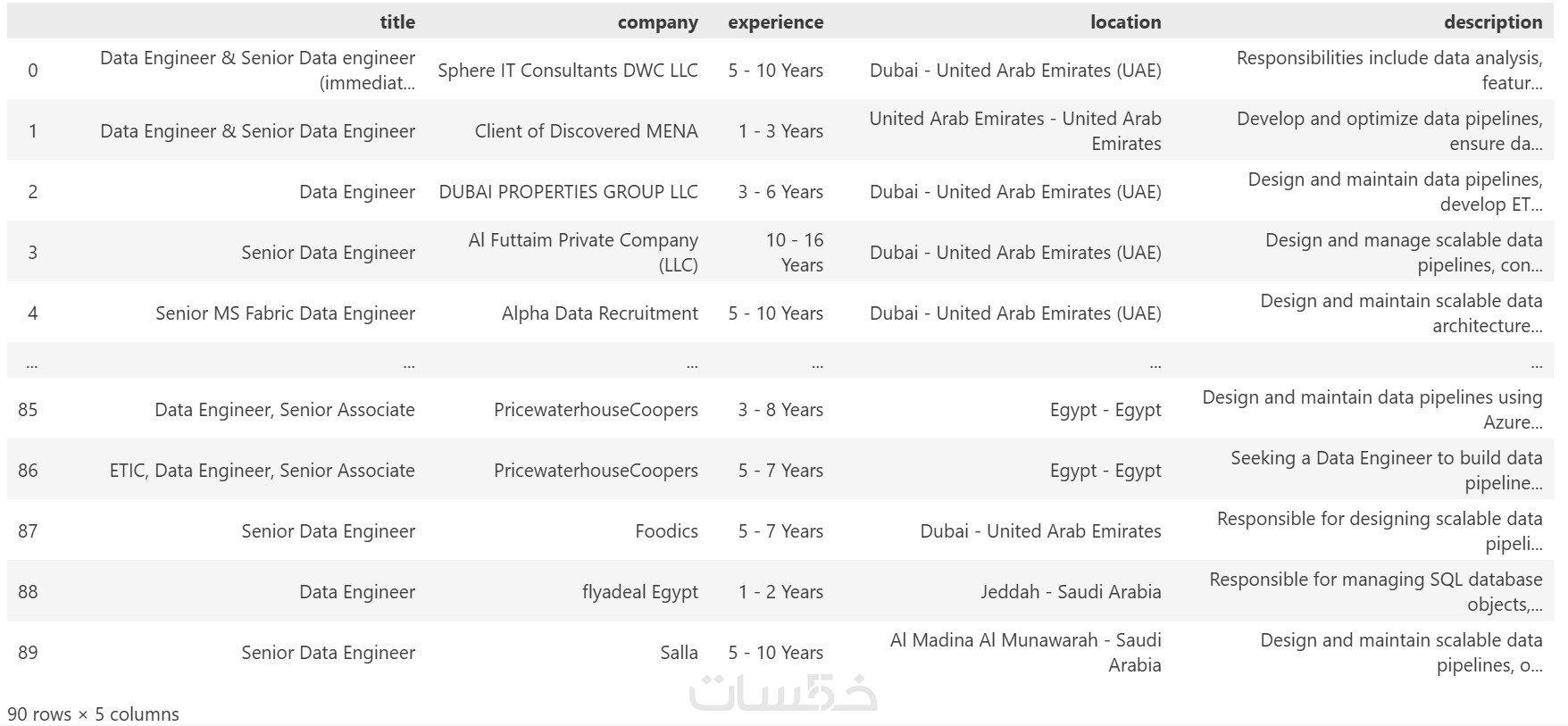Screen dimensions: 1568x726
Task: Select the DUBAI PROPERTIES GROUP LLC cell
Action: [x=568, y=192]
